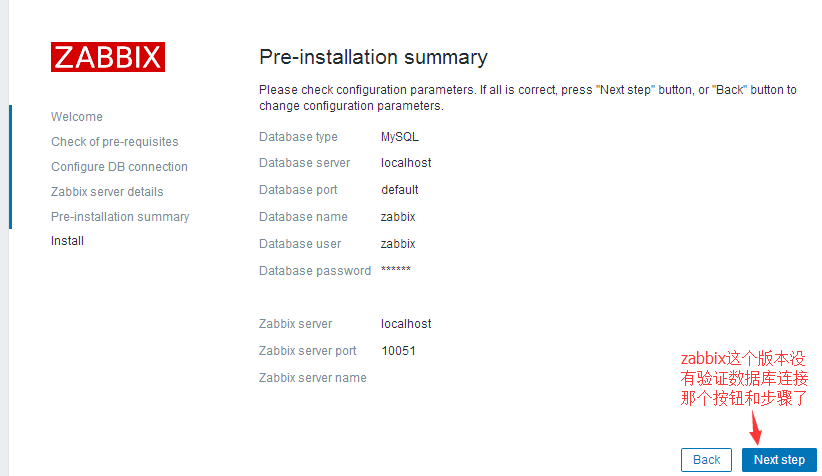Image resolution: width=822 pixels, height=476 pixels.
Task: Click the Next step button
Action: pos(779,460)
